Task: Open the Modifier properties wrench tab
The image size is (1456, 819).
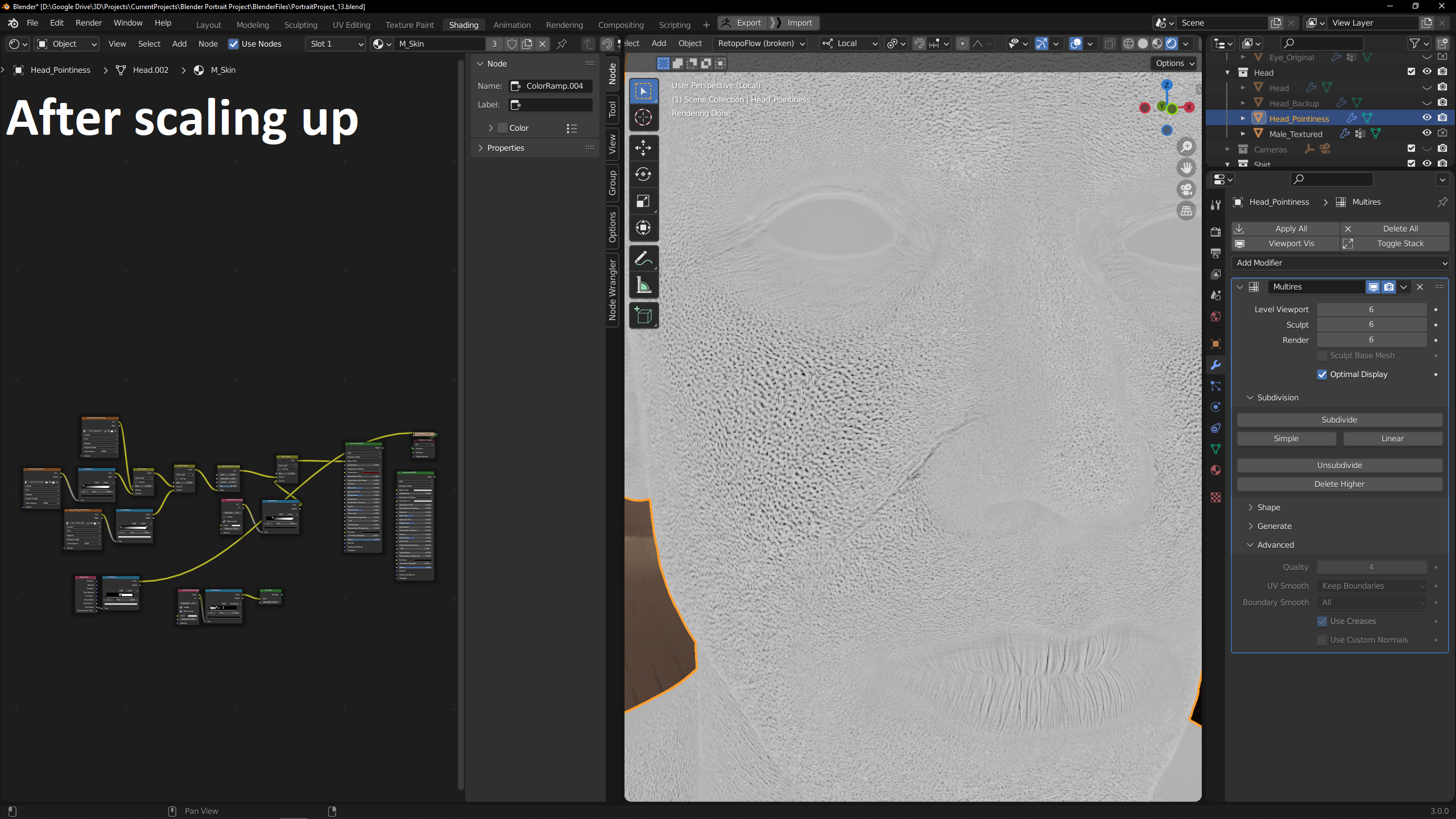Action: pos(1216,365)
